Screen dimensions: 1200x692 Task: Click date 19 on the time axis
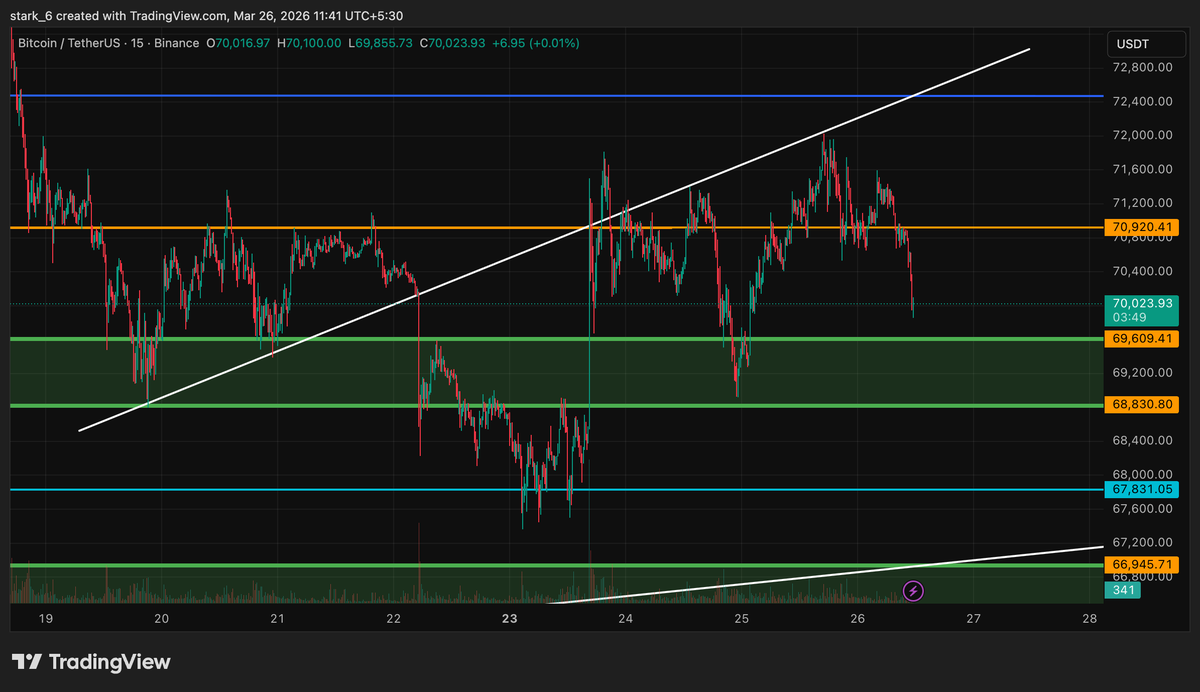point(46,619)
